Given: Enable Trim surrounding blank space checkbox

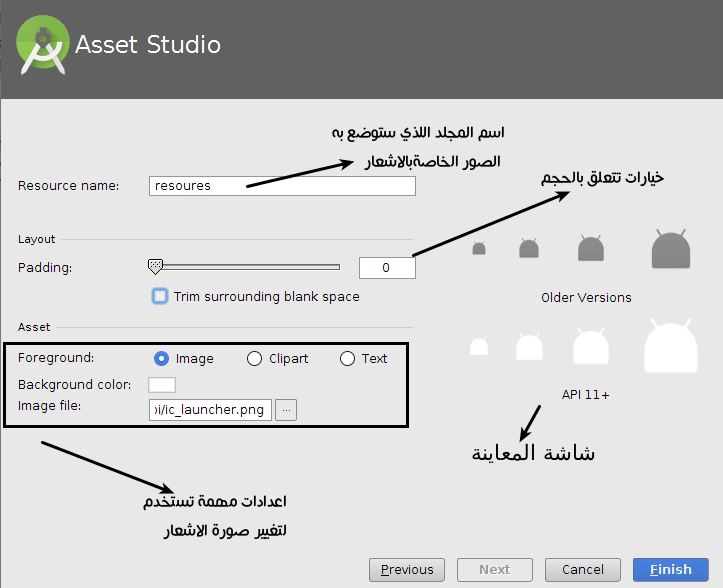Looking at the screenshot, I should click(x=160, y=296).
